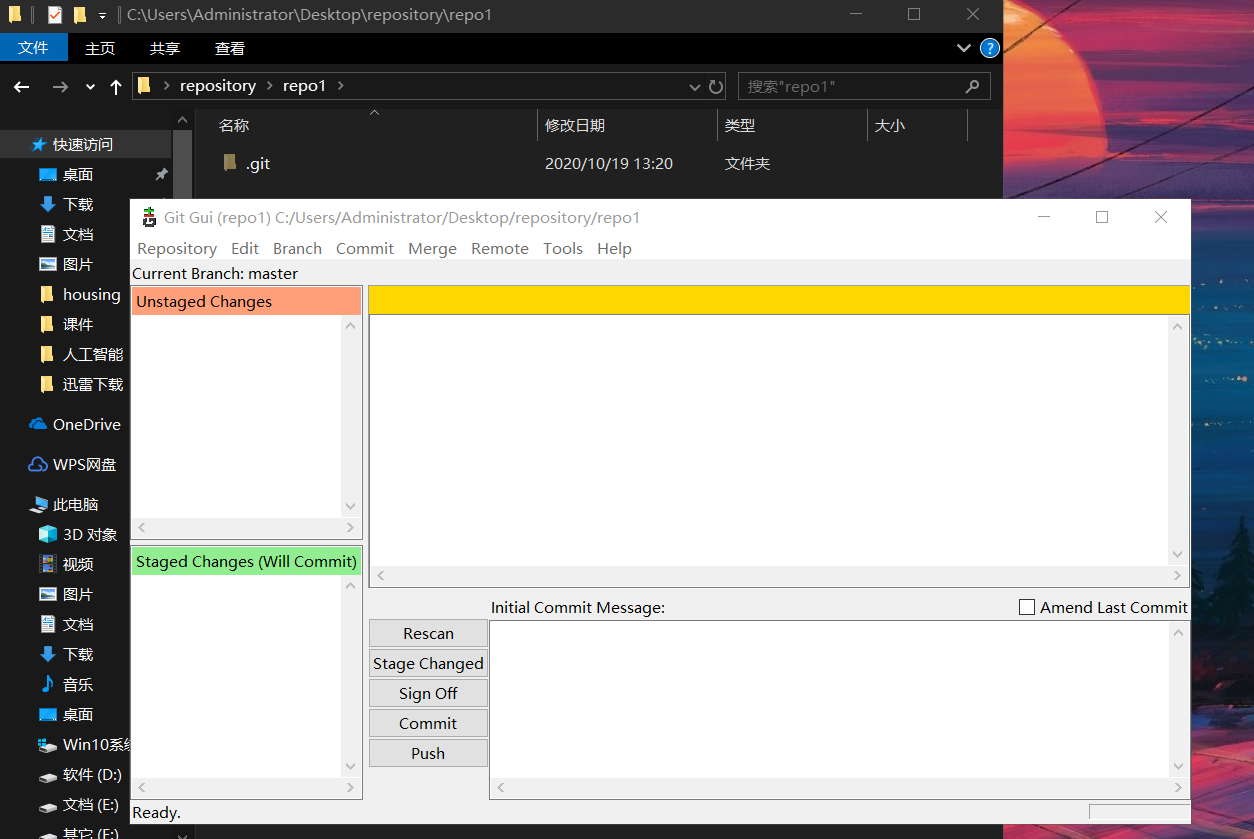Click the search magnifier icon in Explorer
1254x839 pixels.
[972, 86]
